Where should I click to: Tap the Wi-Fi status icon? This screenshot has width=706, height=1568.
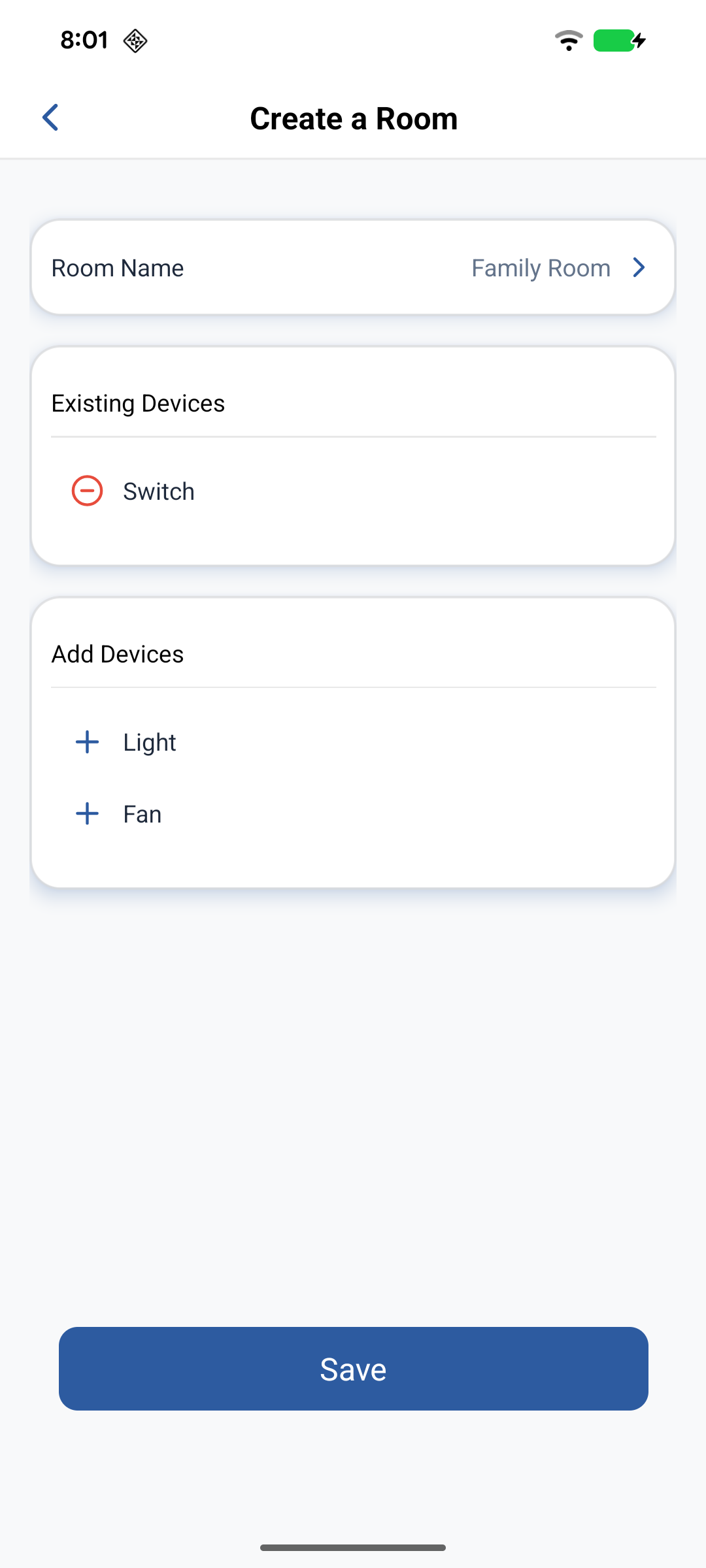(x=569, y=41)
